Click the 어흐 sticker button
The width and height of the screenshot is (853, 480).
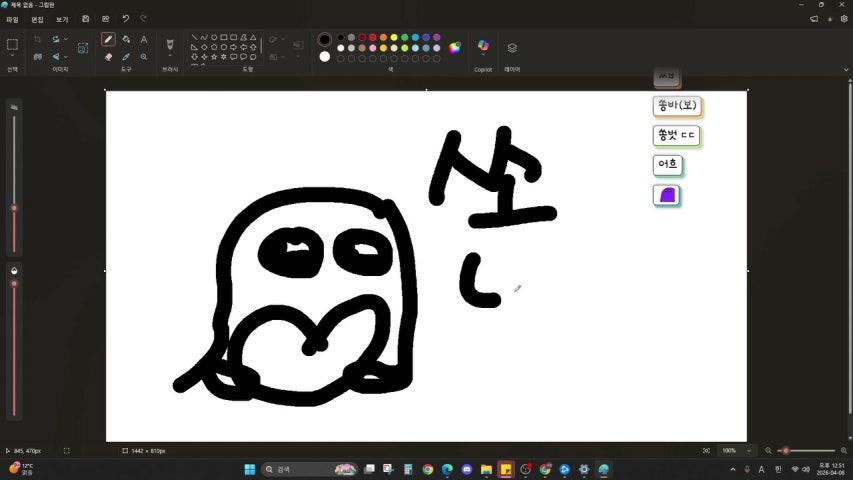coord(667,164)
